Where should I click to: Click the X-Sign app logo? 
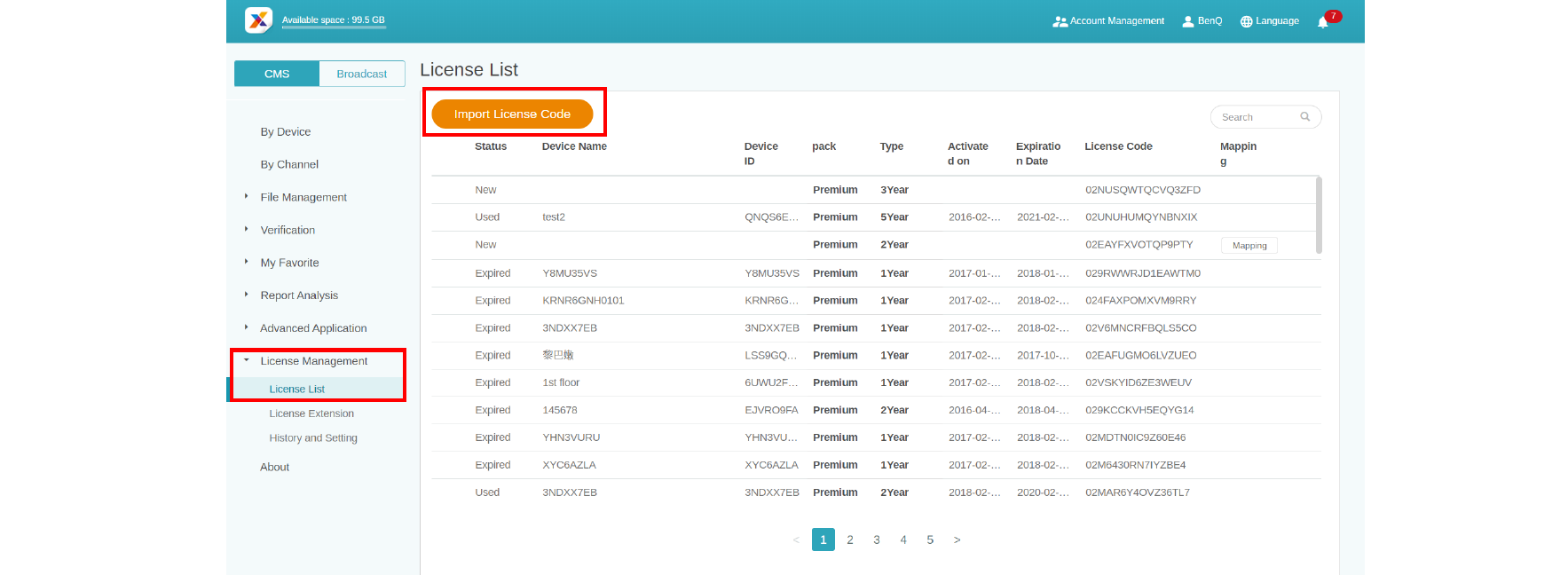258,20
